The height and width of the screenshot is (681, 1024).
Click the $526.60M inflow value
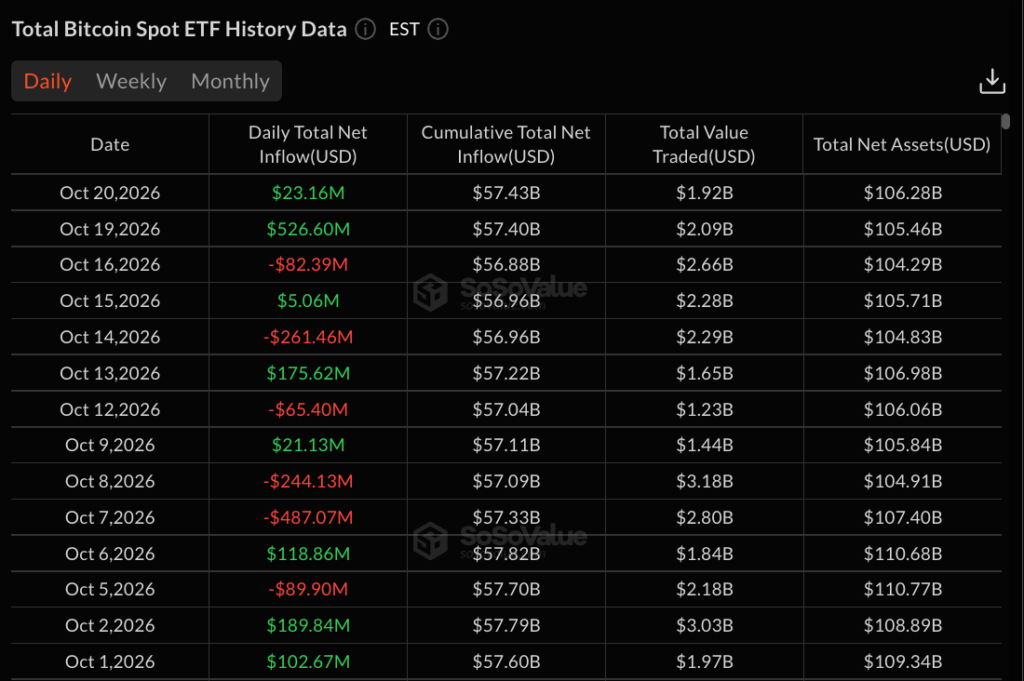point(308,229)
